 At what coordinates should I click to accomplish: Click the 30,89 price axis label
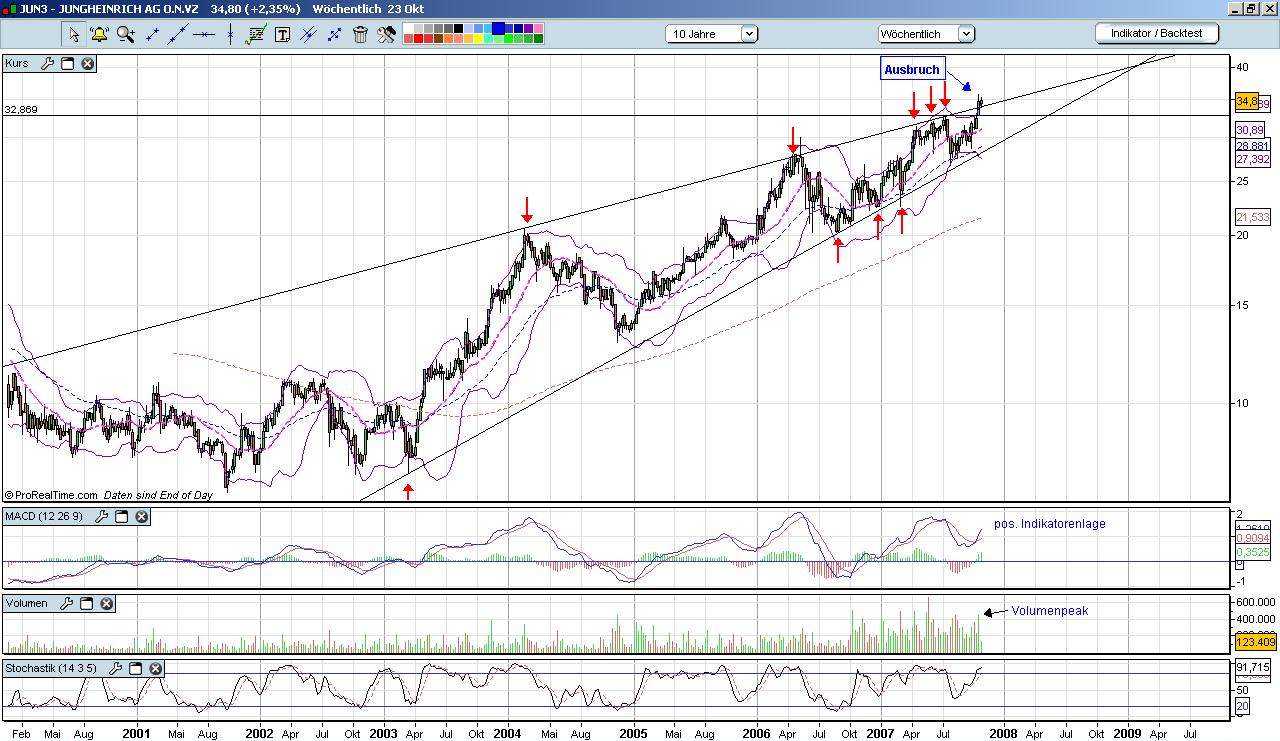[1250, 130]
